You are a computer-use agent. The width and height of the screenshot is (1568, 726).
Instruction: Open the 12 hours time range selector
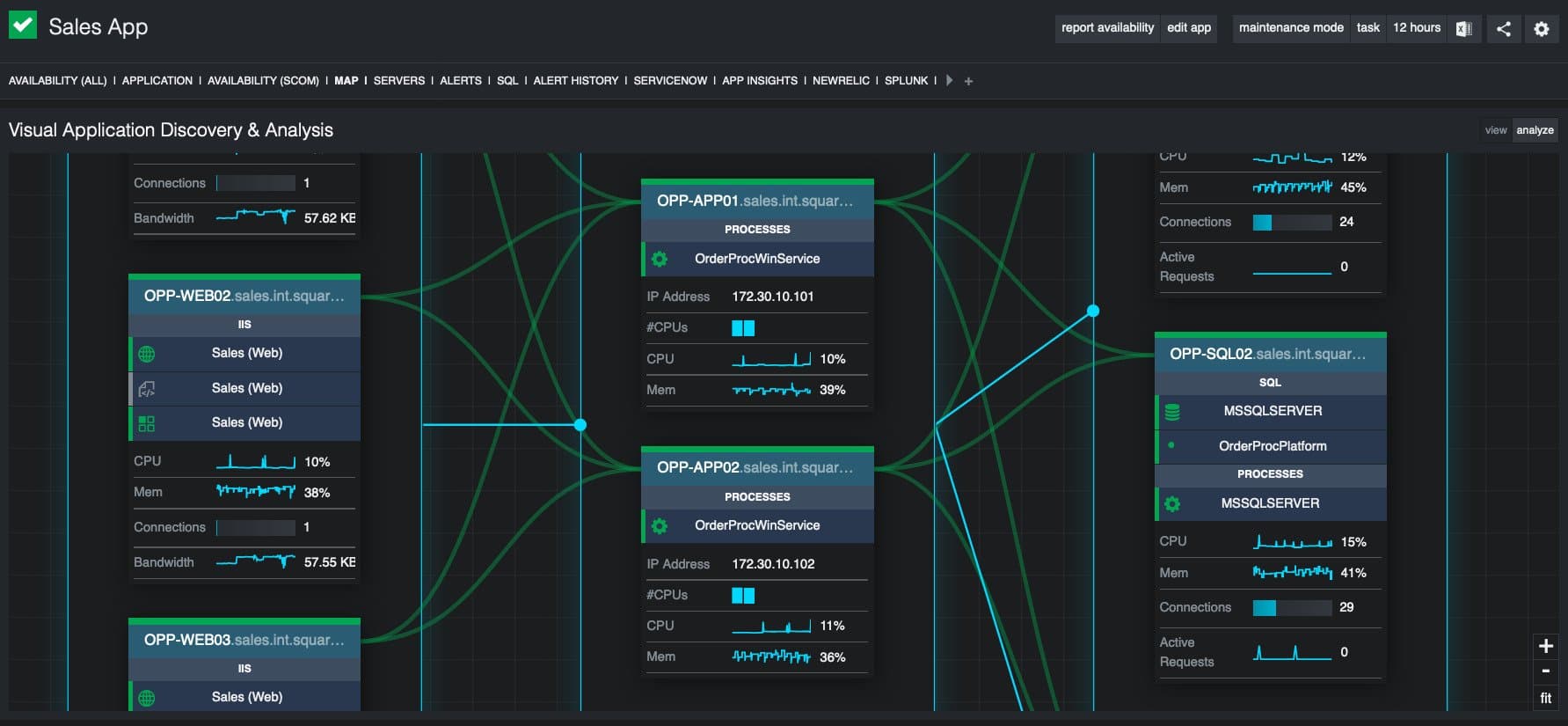point(1417,28)
